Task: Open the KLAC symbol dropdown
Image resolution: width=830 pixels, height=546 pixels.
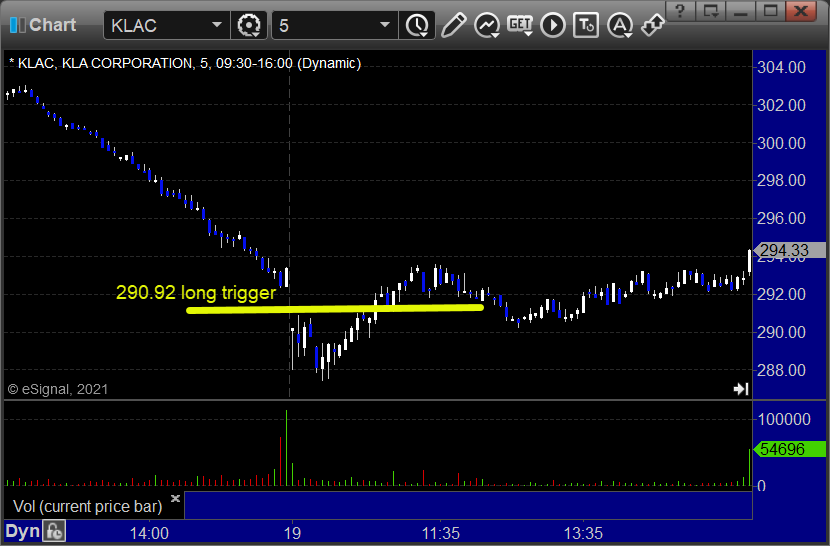Action: click(216, 25)
